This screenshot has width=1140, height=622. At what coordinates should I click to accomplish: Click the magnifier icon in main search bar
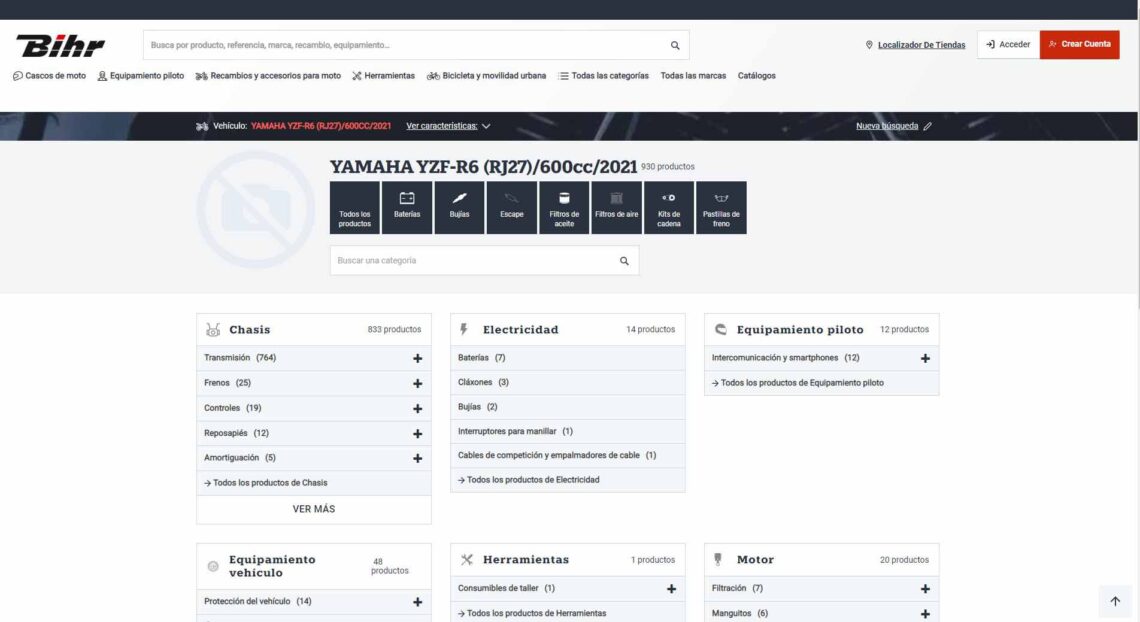pos(675,45)
